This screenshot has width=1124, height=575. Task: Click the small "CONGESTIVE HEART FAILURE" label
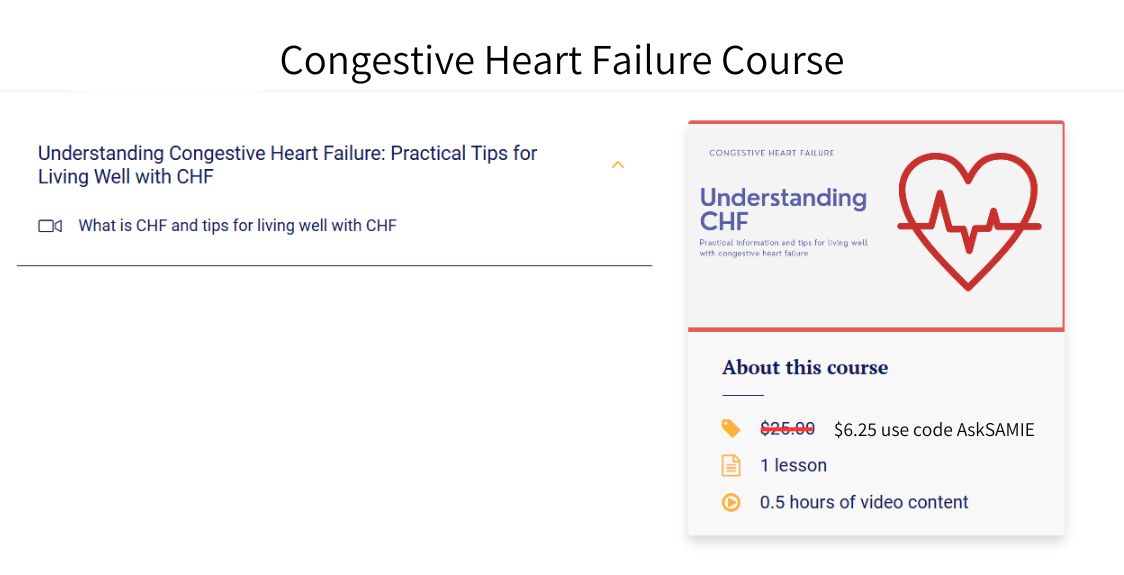point(771,153)
